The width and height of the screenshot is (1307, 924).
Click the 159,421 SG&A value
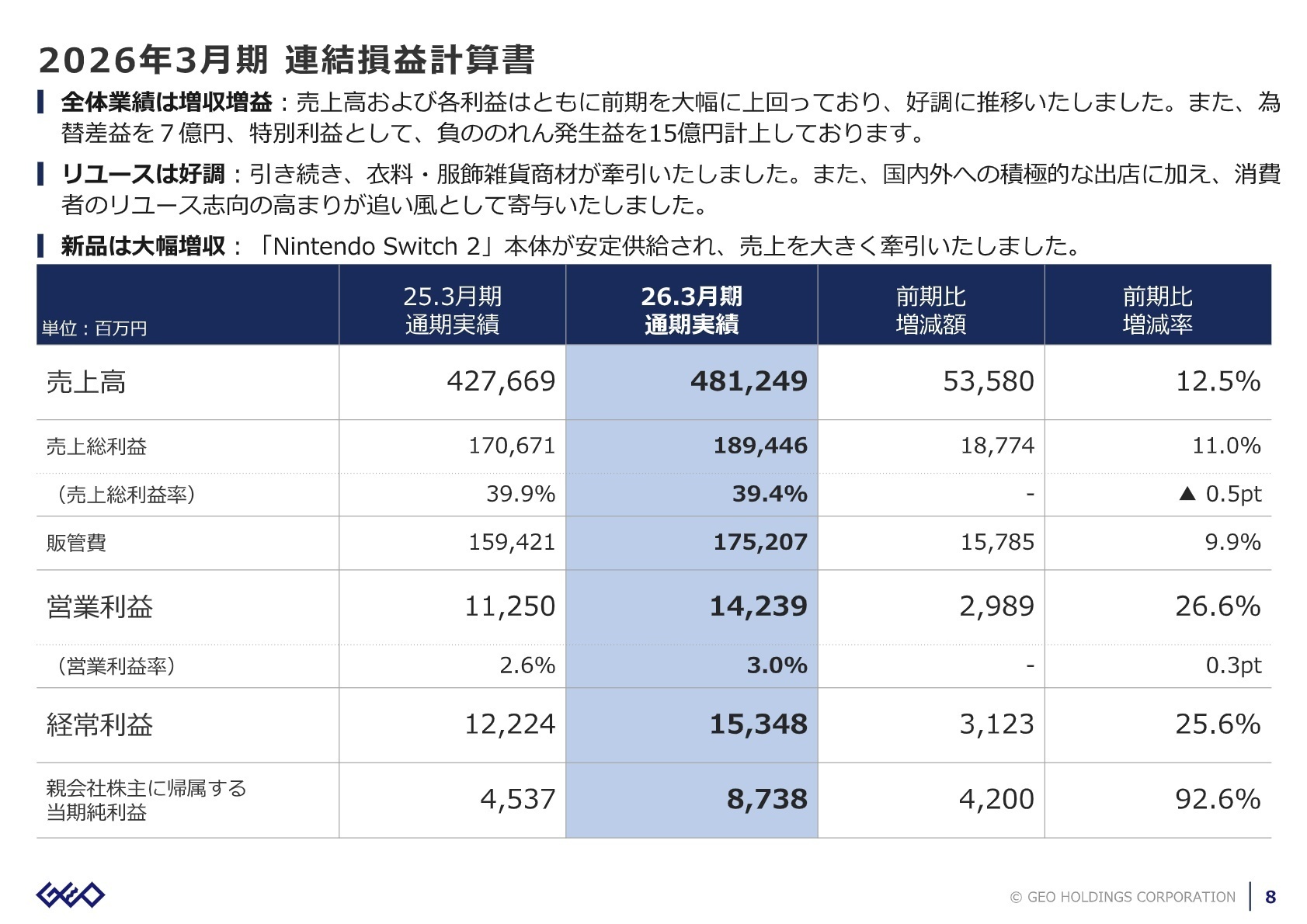tap(512, 542)
